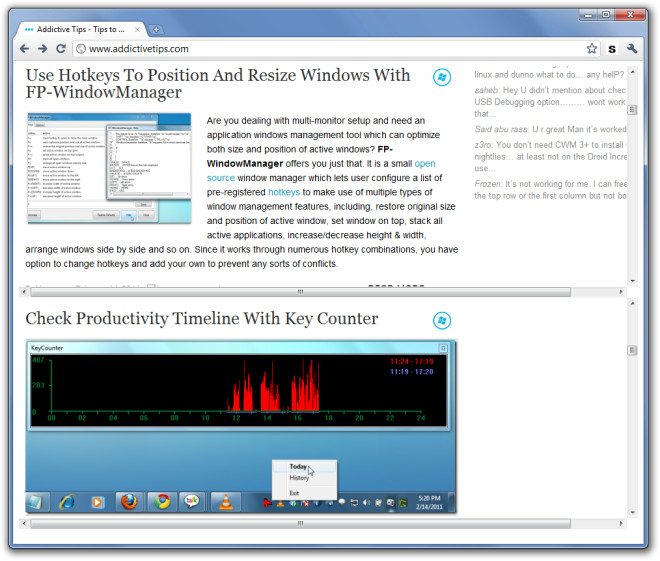Click upper frame horizontal scrollbar thumb
The image size is (660, 561).
click(301, 292)
